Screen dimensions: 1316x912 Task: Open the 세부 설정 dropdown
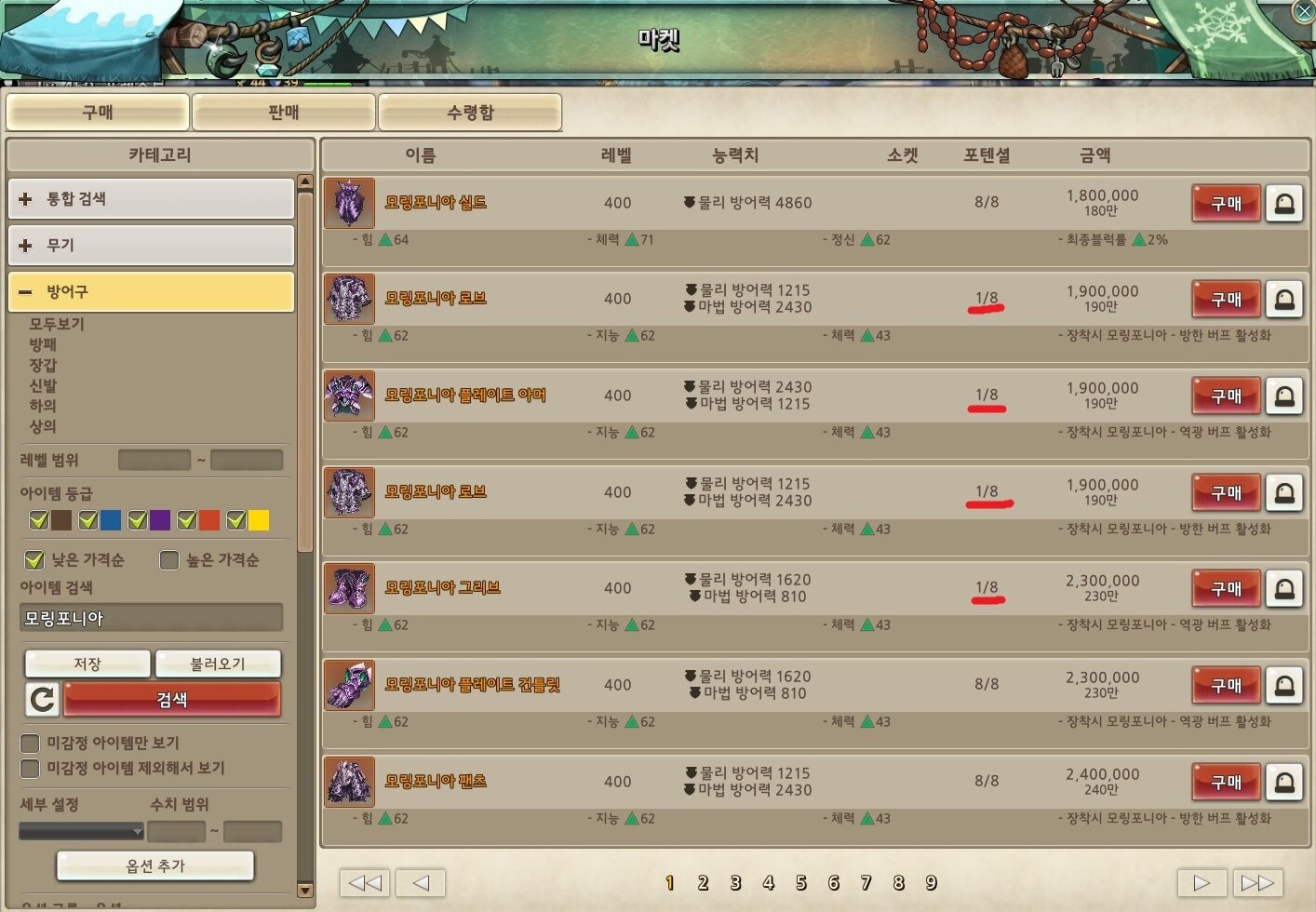click(81, 831)
